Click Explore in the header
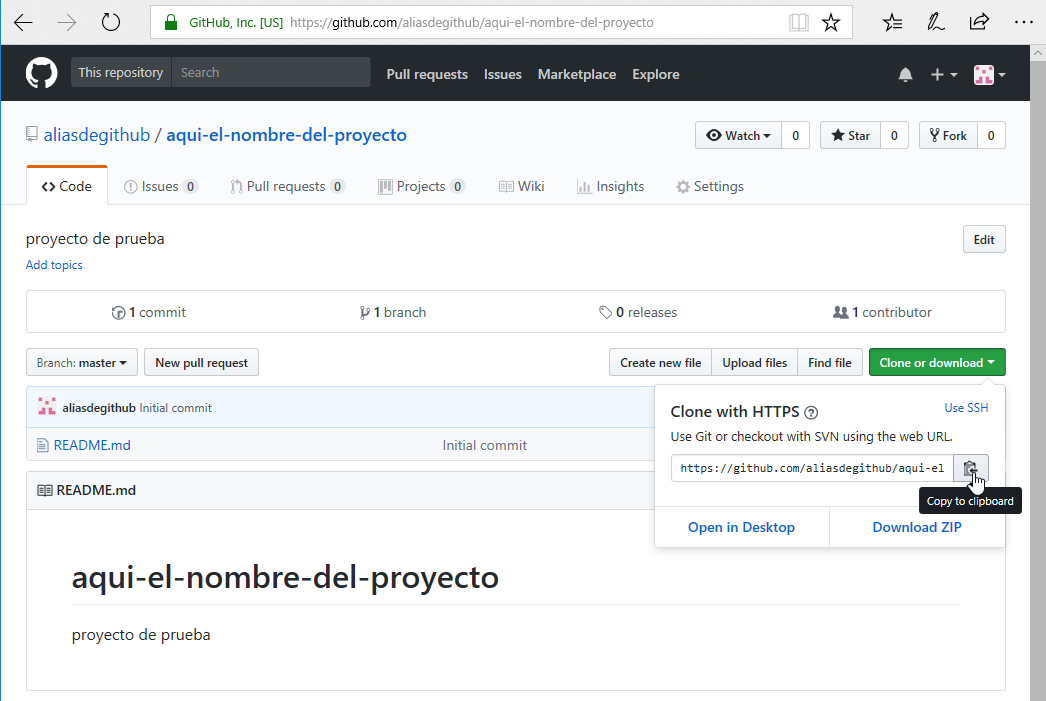 coord(656,75)
